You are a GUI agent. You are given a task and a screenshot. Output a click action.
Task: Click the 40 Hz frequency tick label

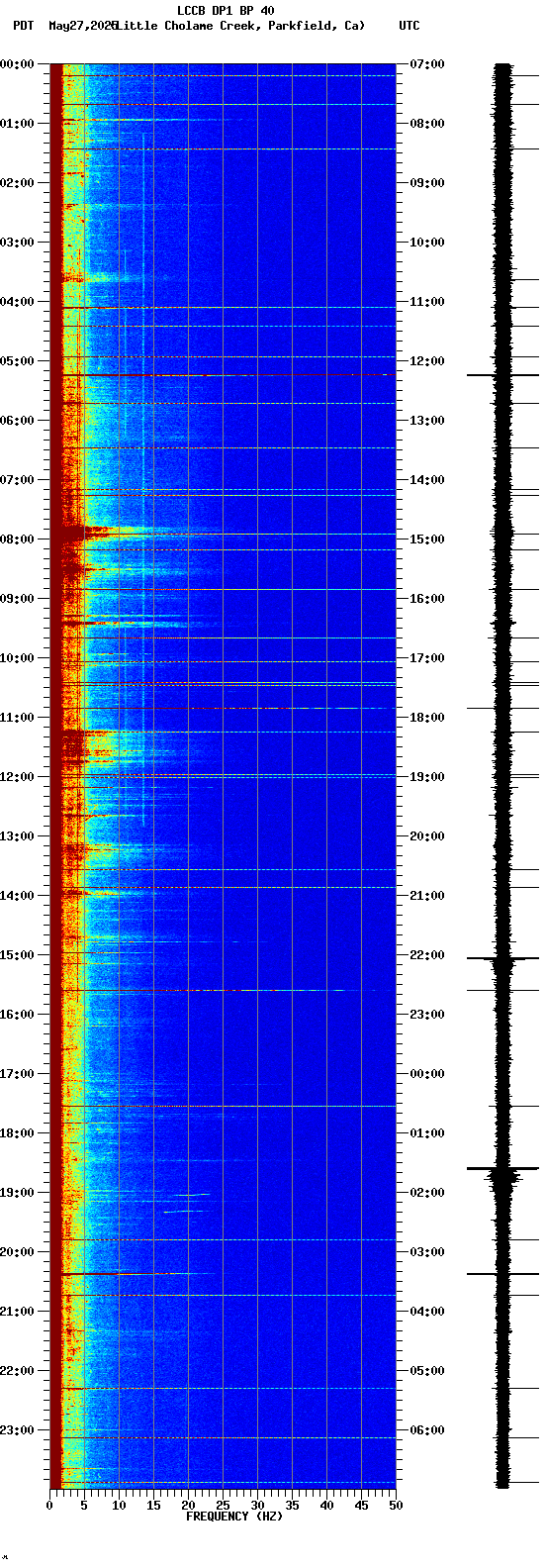point(326,1506)
